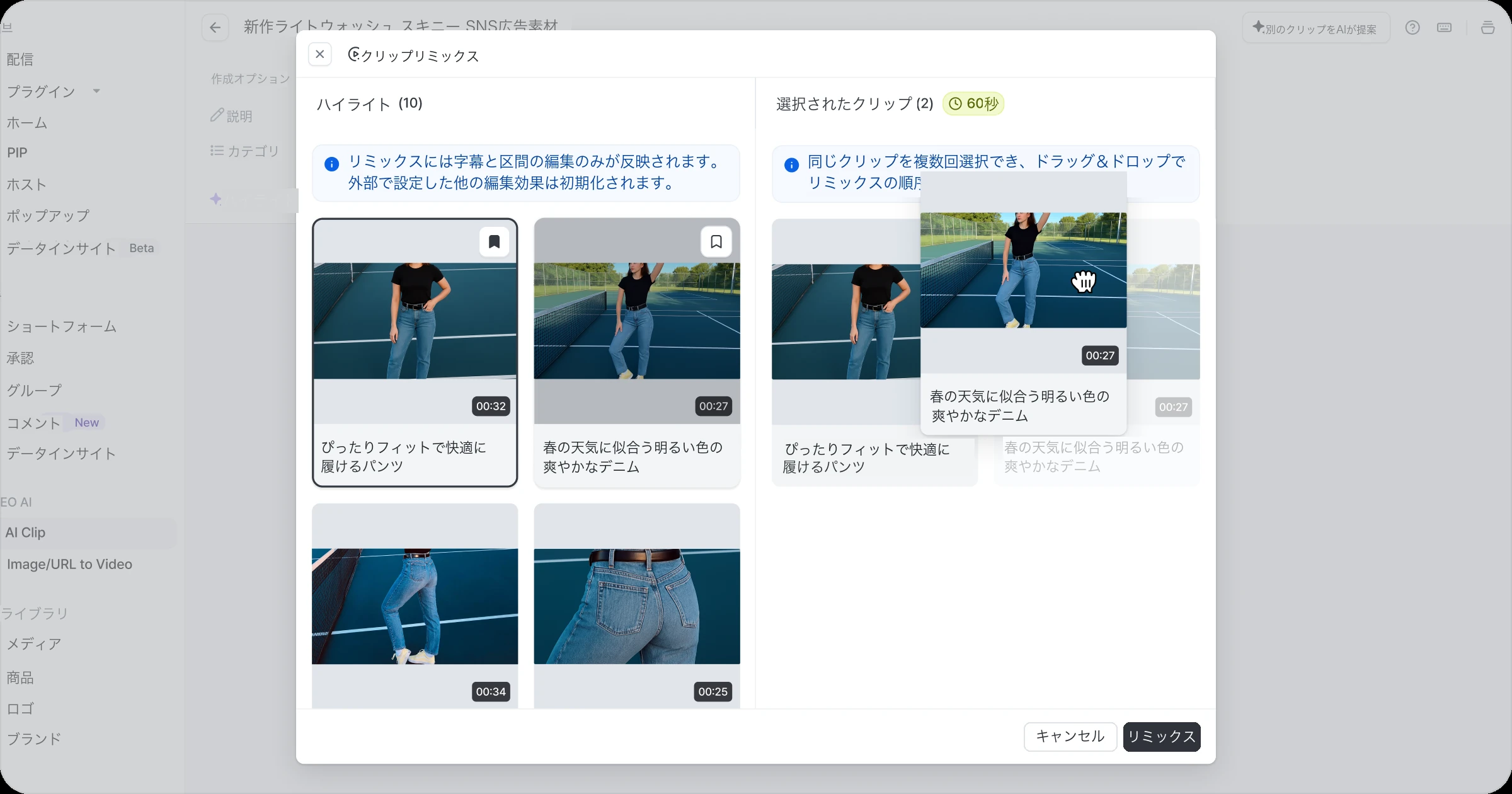Click the info icon beside 同じクリップを複数回 notice

(792, 165)
